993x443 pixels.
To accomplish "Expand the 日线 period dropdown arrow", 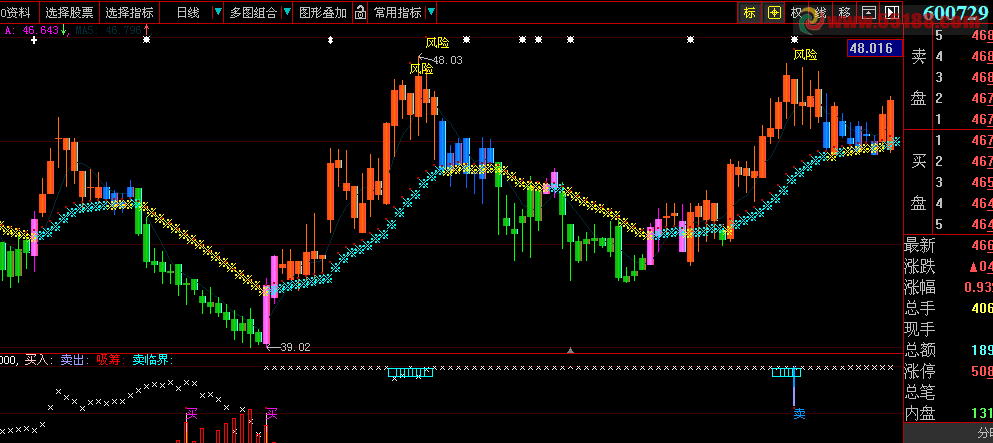I will click(218, 12).
